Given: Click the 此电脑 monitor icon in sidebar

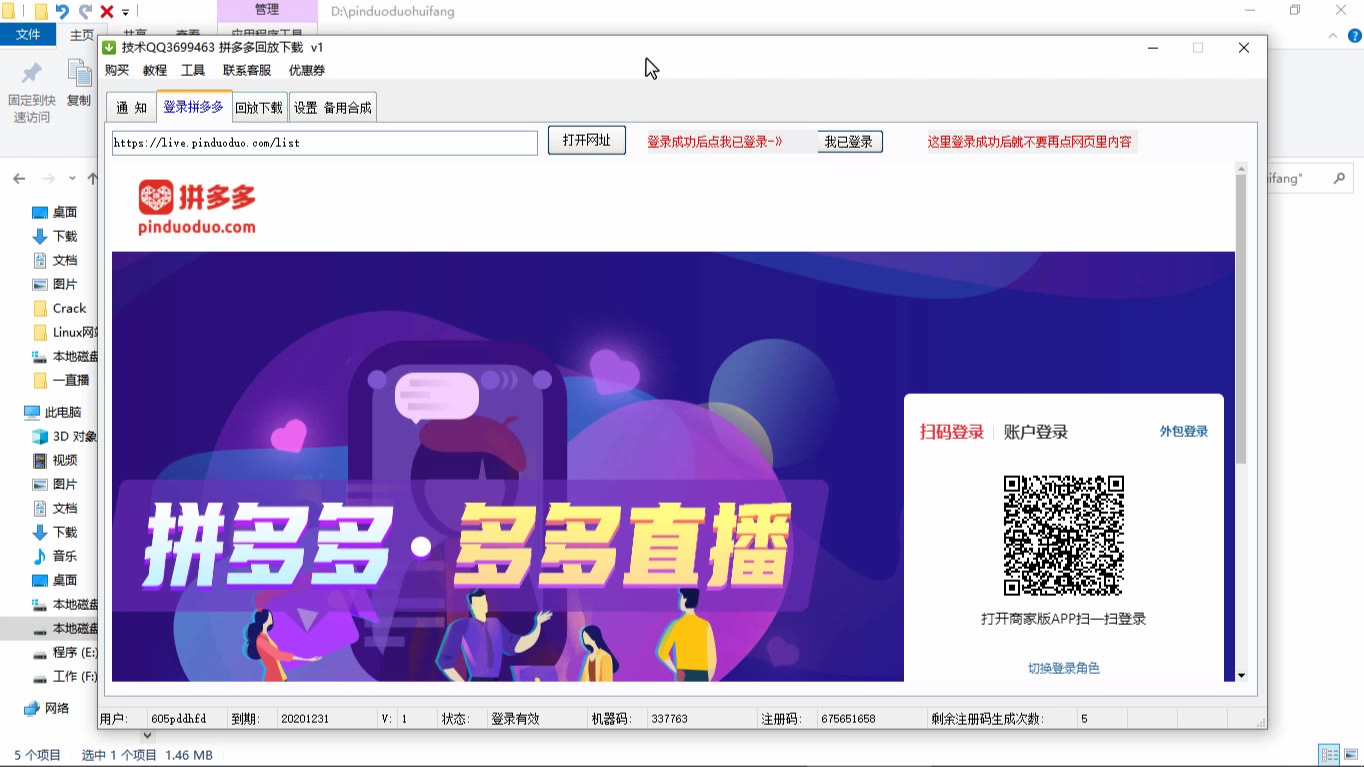Looking at the screenshot, I should point(31,412).
